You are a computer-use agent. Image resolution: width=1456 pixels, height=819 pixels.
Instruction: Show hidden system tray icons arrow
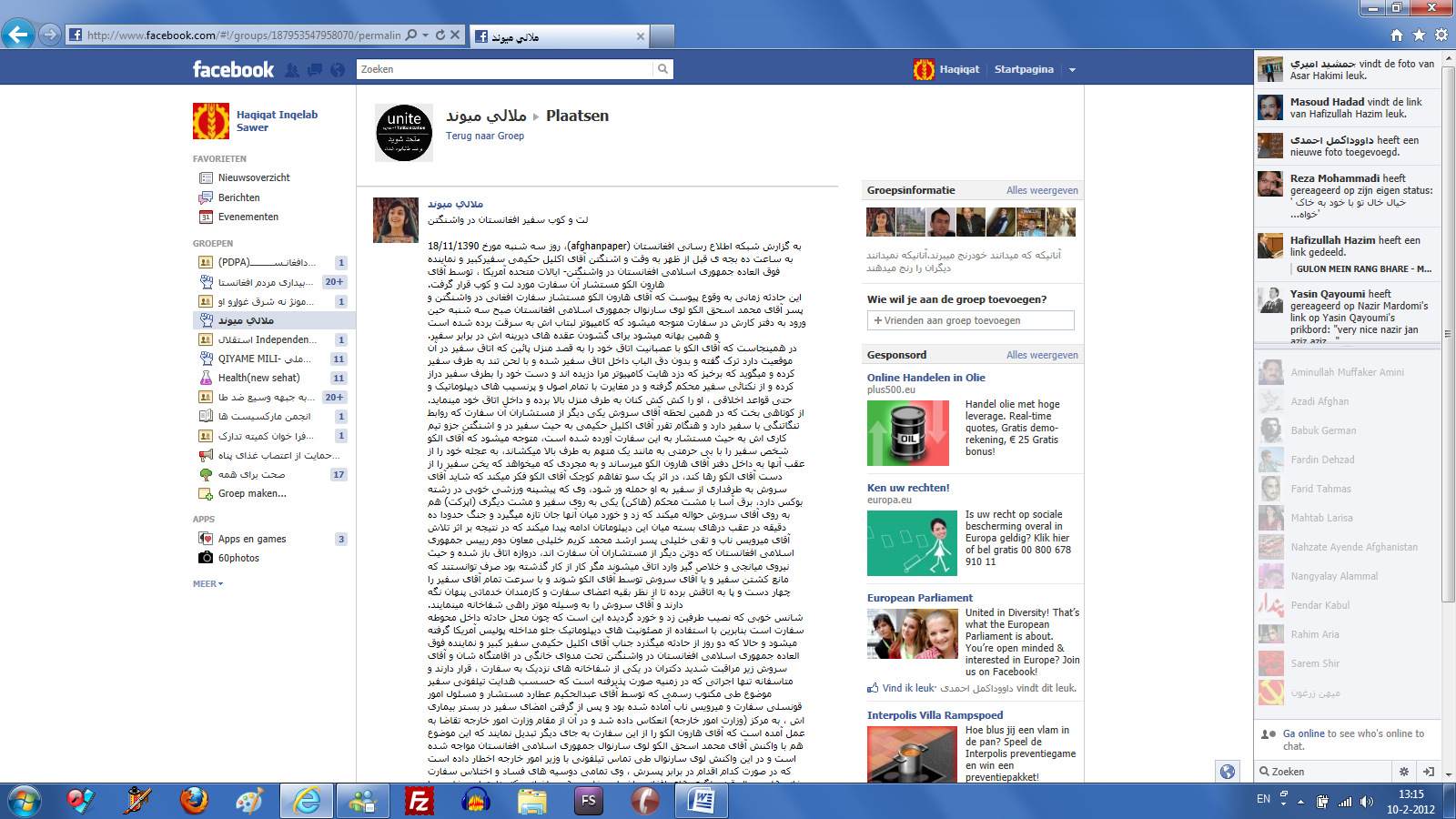pyautogui.click(x=1300, y=802)
